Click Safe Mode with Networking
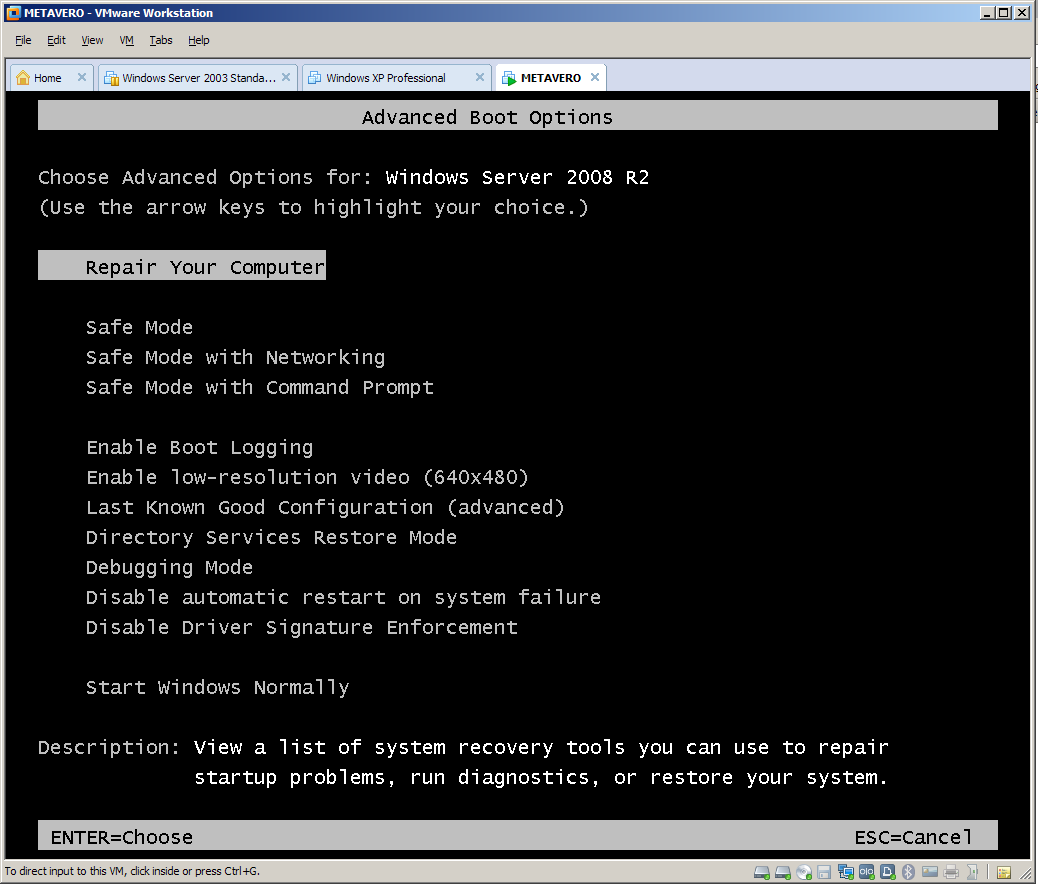This screenshot has width=1038, height=884. tap(235, 358)
